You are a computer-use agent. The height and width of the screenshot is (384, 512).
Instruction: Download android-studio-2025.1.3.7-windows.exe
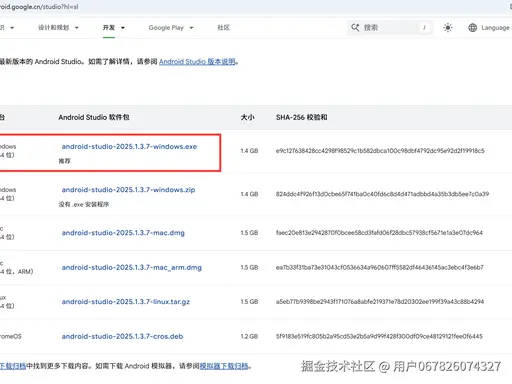[x=129, y=146]
